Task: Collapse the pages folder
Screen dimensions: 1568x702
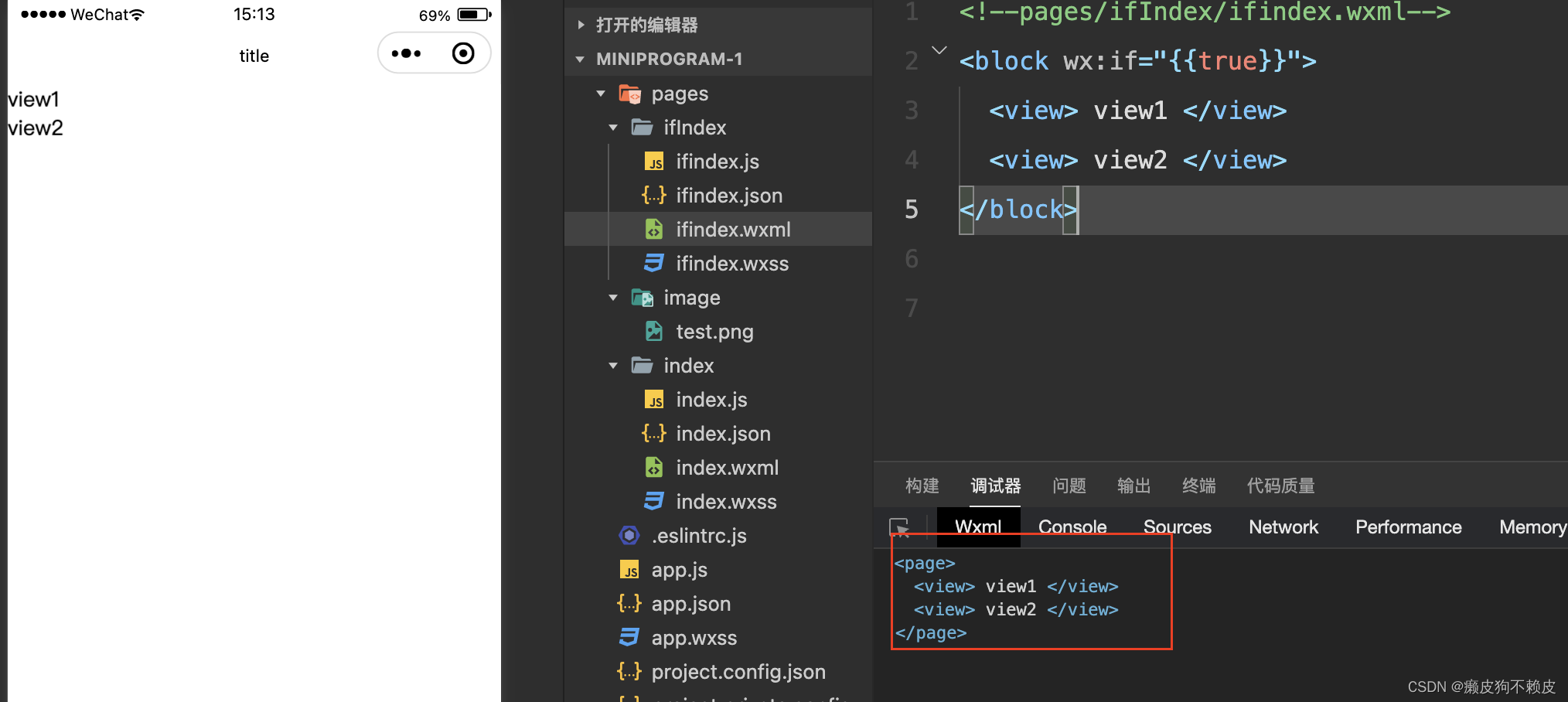Action: point(601,93)
